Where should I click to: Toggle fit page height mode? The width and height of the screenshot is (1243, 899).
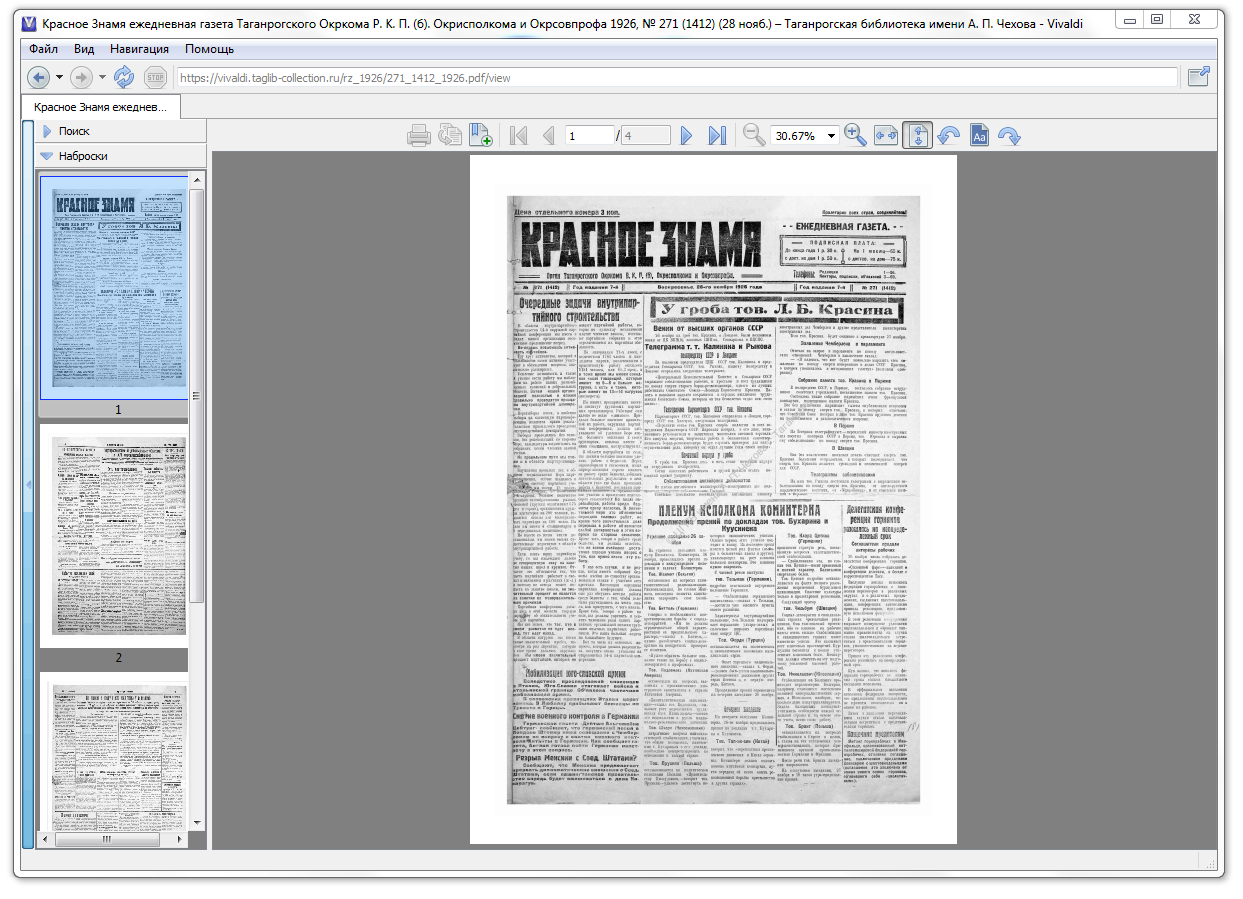[917, 135]
